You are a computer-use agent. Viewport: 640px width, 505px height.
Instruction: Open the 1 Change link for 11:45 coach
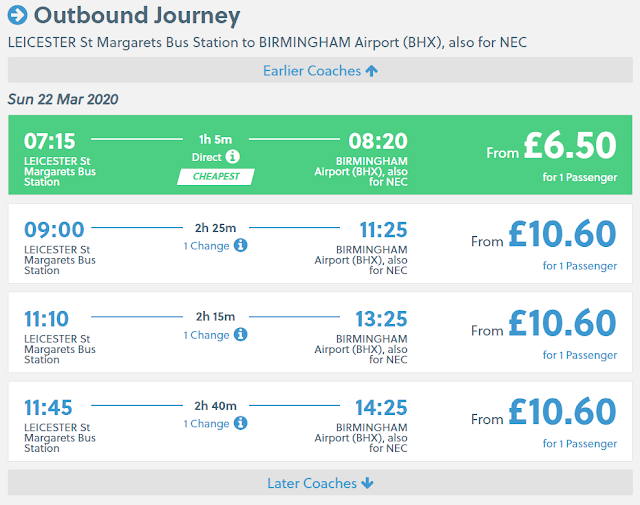[x=206, y=423]
